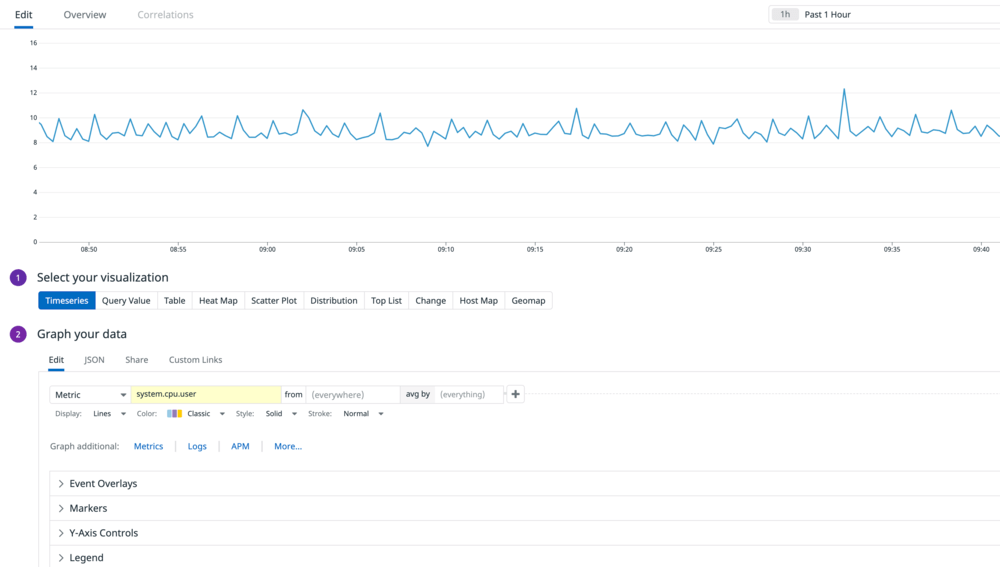Image resolution: width=1000 pixels, height=567 pixels.
Task: Open the Metric source dropdown
Action: point(90,394)
